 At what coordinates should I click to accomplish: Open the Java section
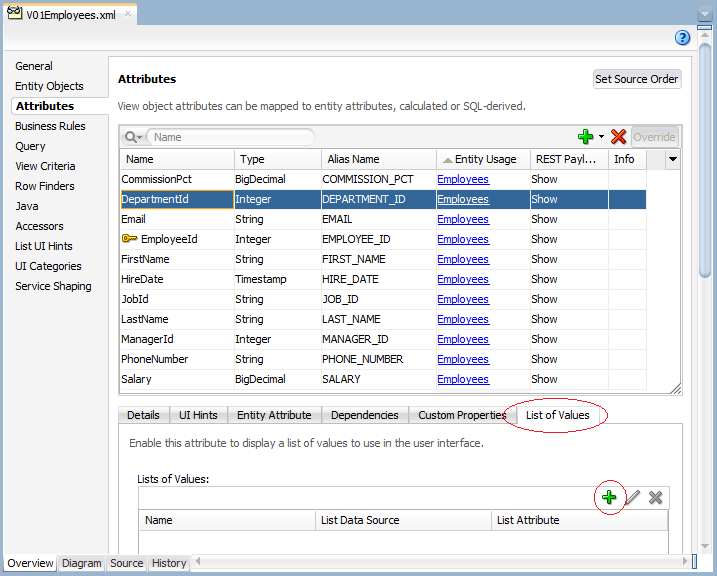[27, 206]
